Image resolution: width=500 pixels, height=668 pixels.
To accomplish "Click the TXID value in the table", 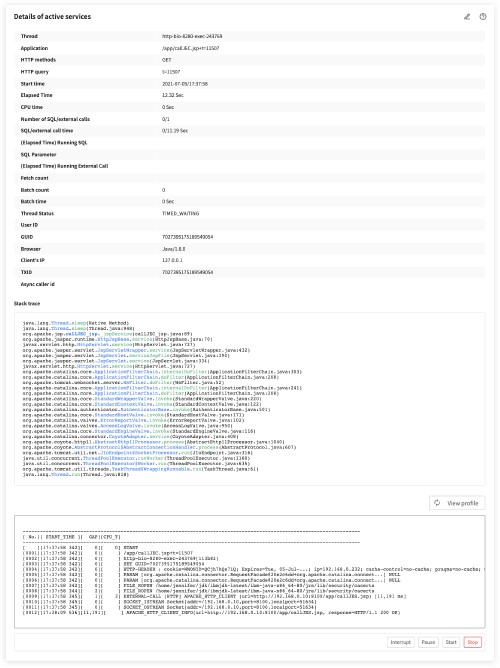I will click(x=187, y=272).
